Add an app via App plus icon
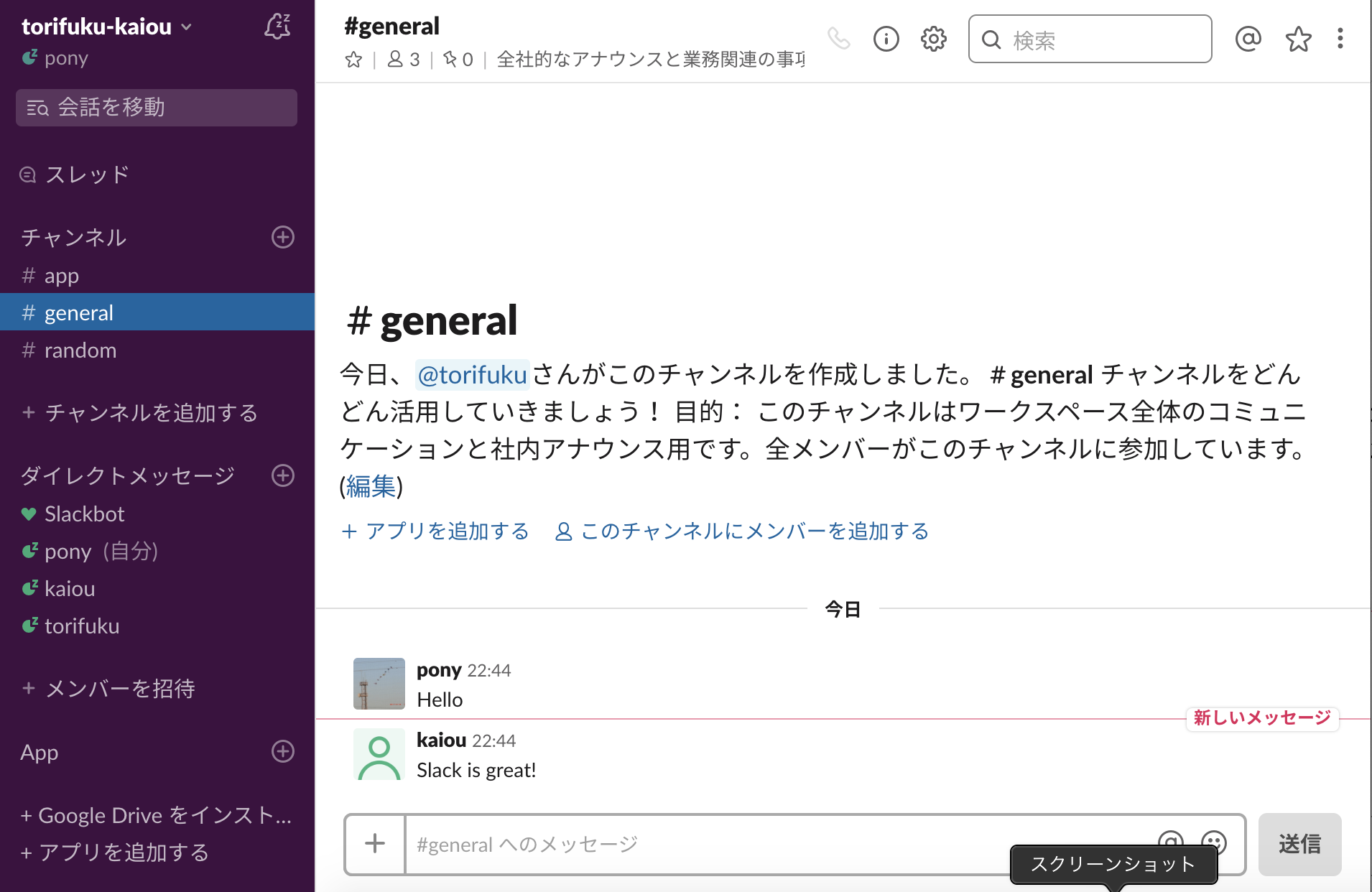The image size is (1372, 892). tap(283, 751)
